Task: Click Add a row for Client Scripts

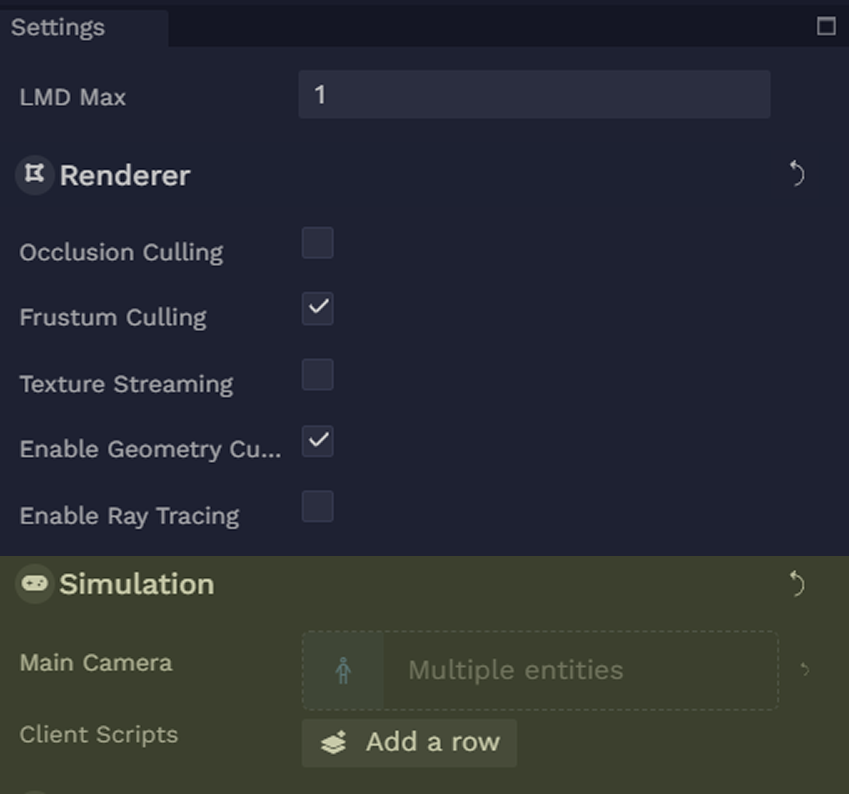Action: click(x=409, y=743)
